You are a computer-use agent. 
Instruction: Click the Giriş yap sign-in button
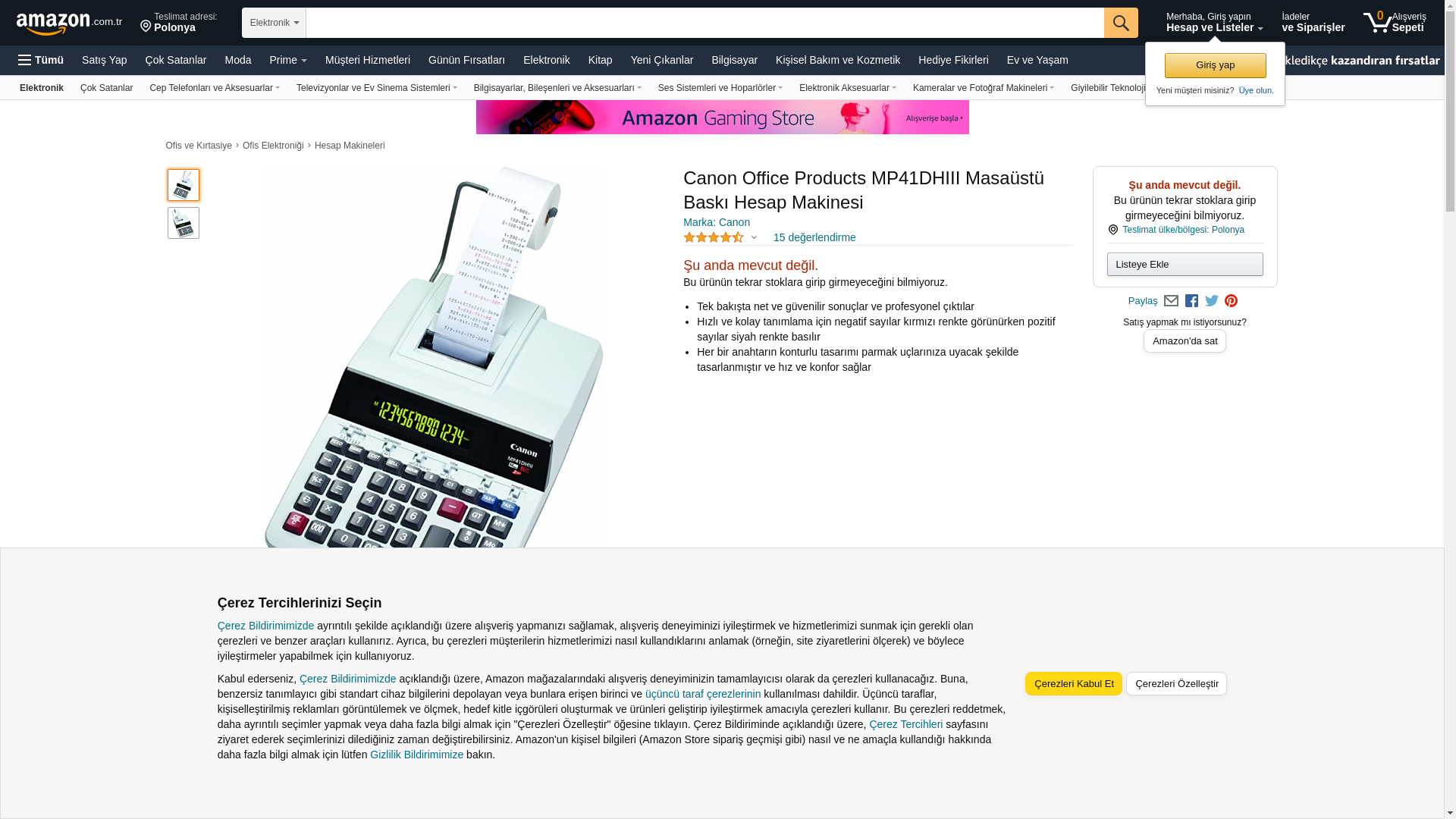[x=1215, y=65]
